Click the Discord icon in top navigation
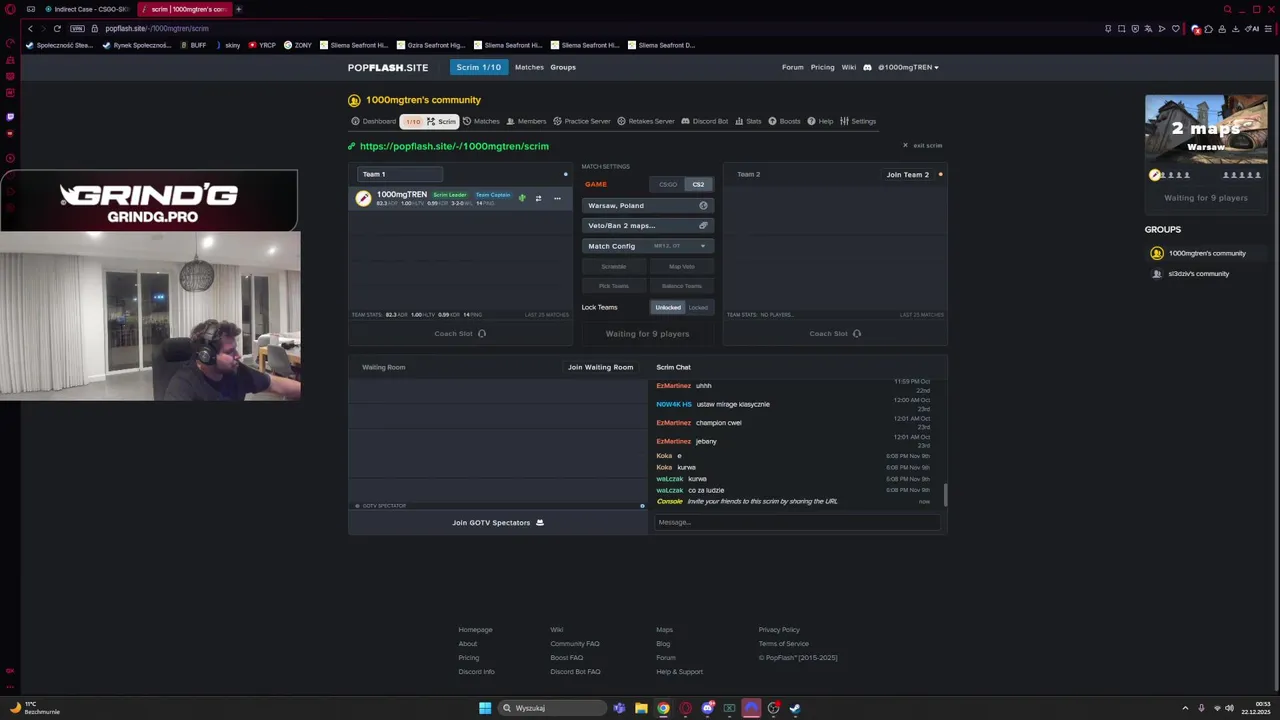Viewport: 1280px width, 720px height. coord(867,67)
